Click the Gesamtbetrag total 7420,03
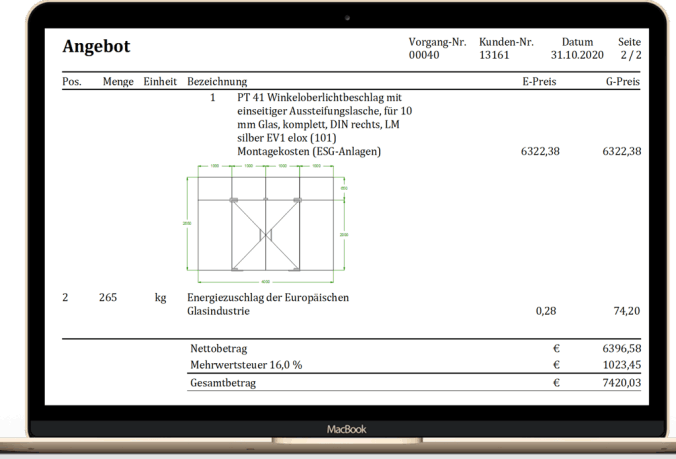Image resolution: width=676 pixels, height=459 pixels. coord(622,382)
